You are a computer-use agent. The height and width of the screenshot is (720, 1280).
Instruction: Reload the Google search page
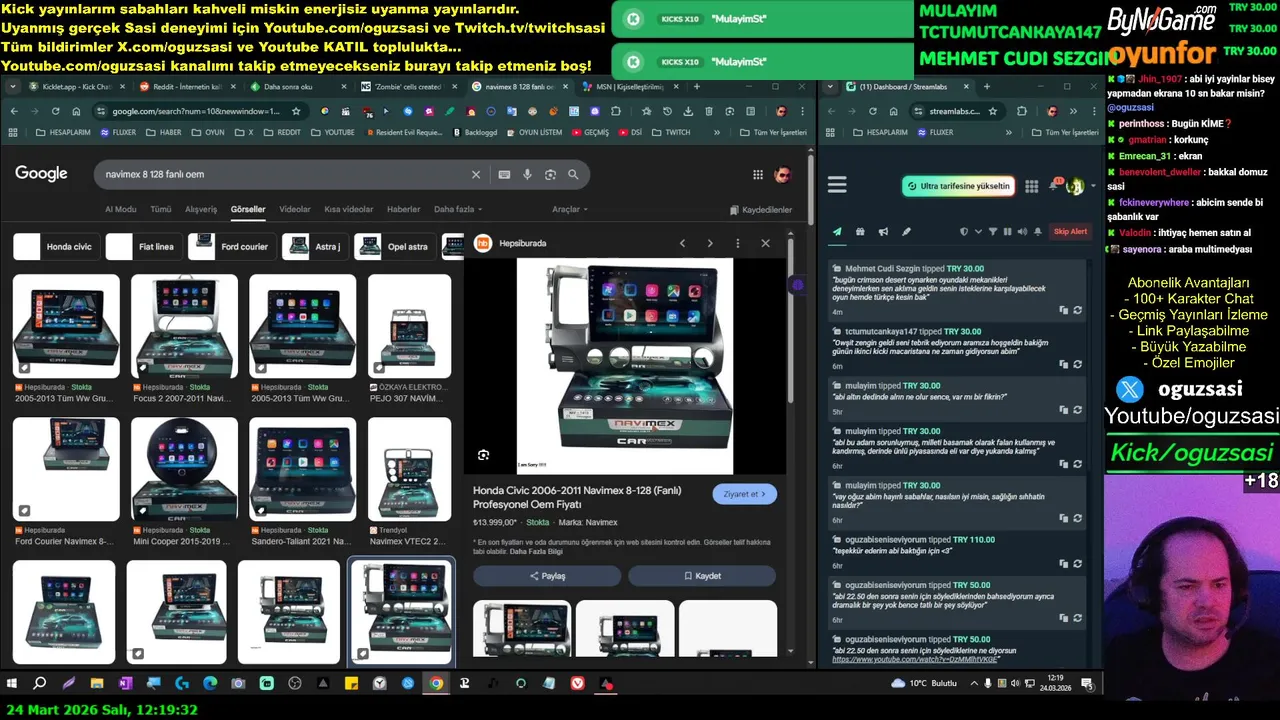click(x=55, y=111)
